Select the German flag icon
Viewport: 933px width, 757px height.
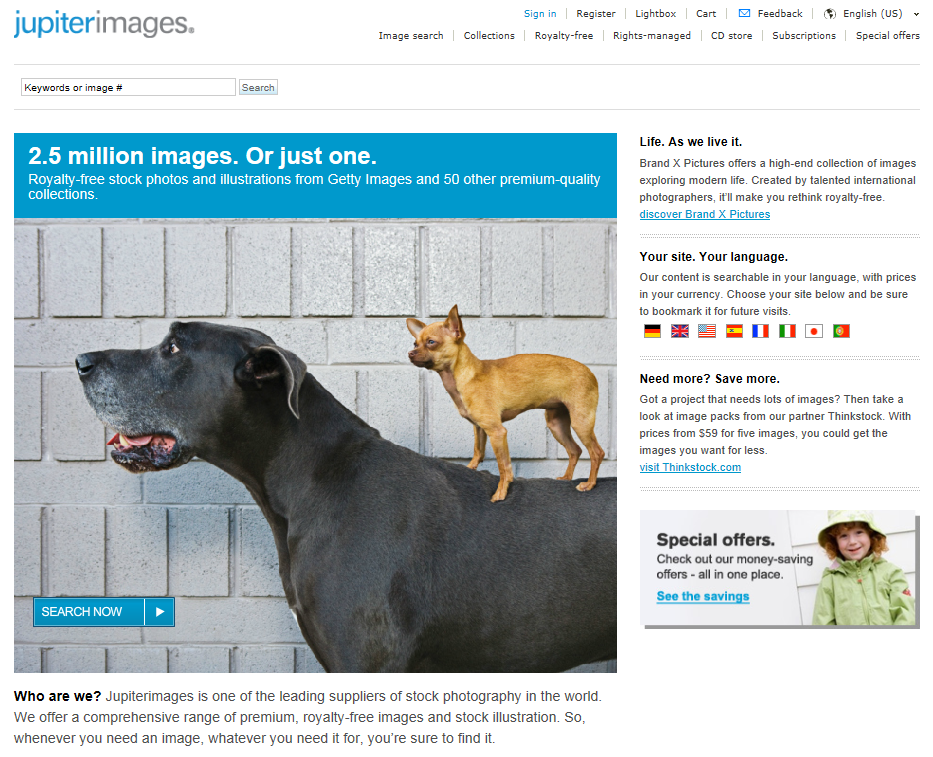652,331
